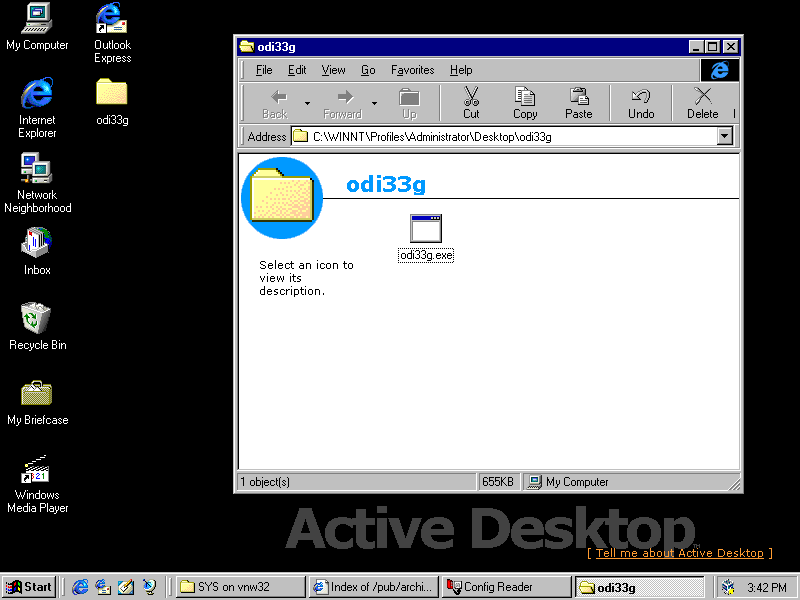Click the Undo toolbar button
The image size is (800, 600).
point(641,104)
